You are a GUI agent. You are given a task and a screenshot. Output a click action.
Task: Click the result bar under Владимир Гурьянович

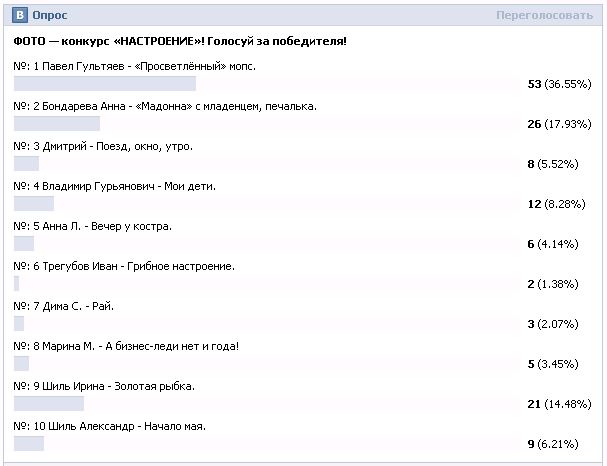[x=34, y=204]
